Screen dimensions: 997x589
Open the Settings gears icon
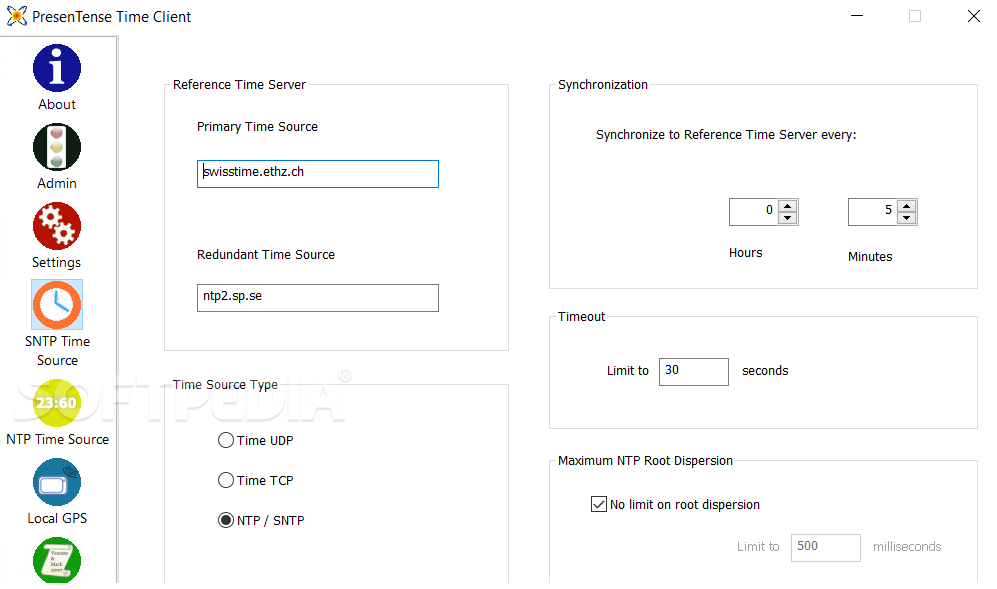[x=57, y=226]
